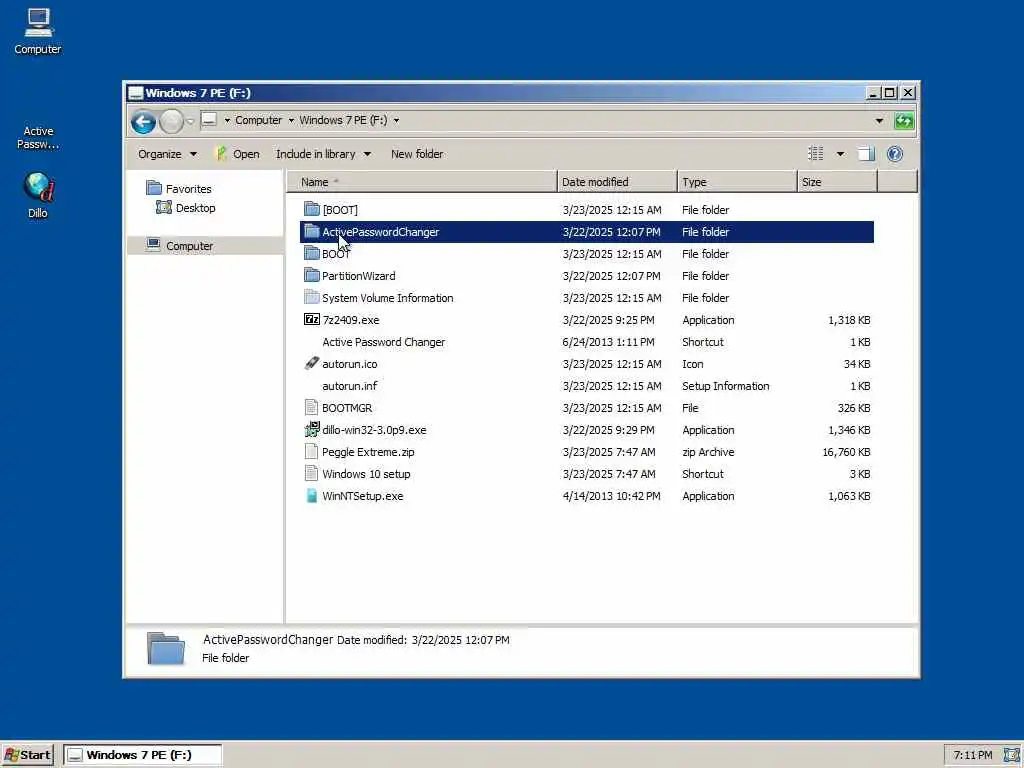Click the Start button
1024x768 pixels.
(x=28, y=755)
